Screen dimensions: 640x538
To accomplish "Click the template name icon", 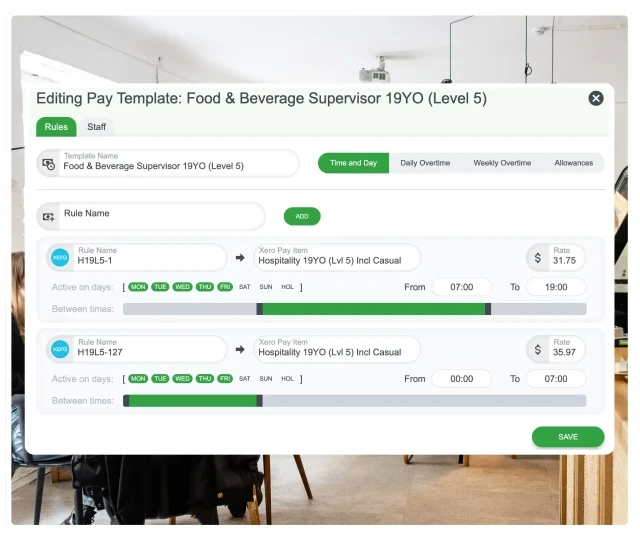I will pos(49,163).
